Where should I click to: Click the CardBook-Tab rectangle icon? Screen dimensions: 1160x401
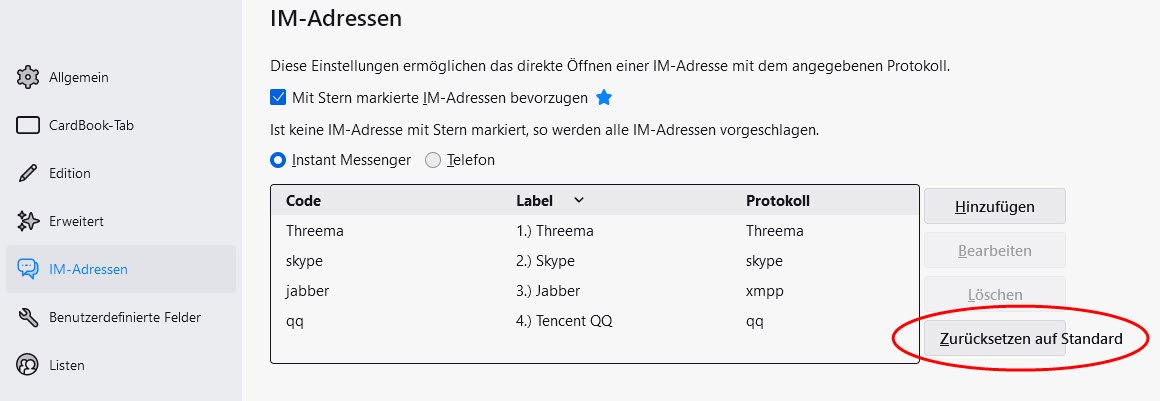29,125
